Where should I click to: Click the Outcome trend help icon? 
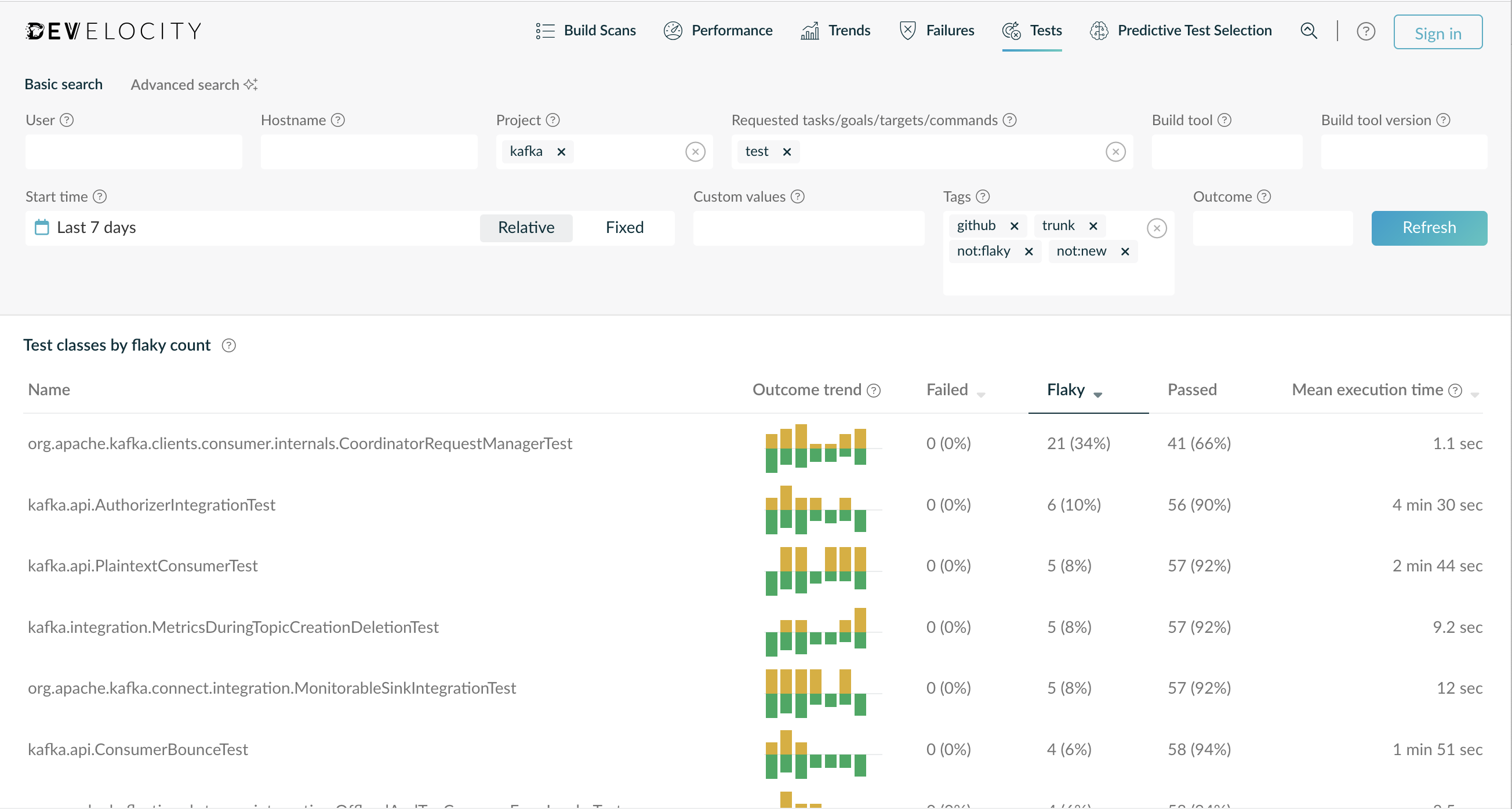tap(873, 390)
